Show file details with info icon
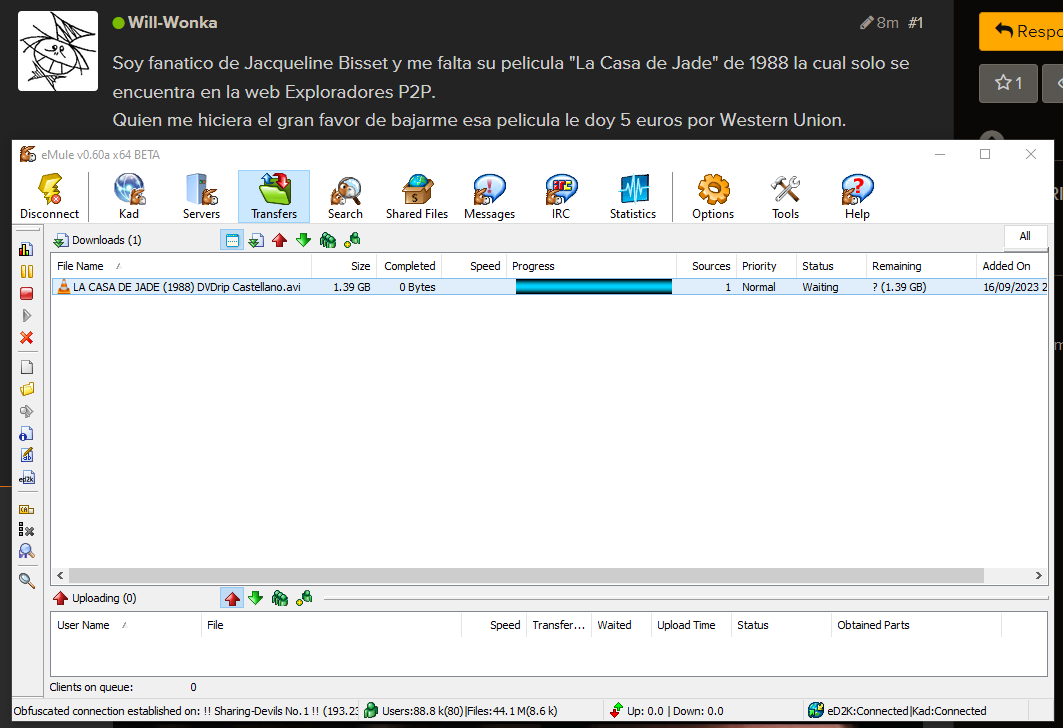The width and height of the screenshot is (1063, 728). click(26, 434)
